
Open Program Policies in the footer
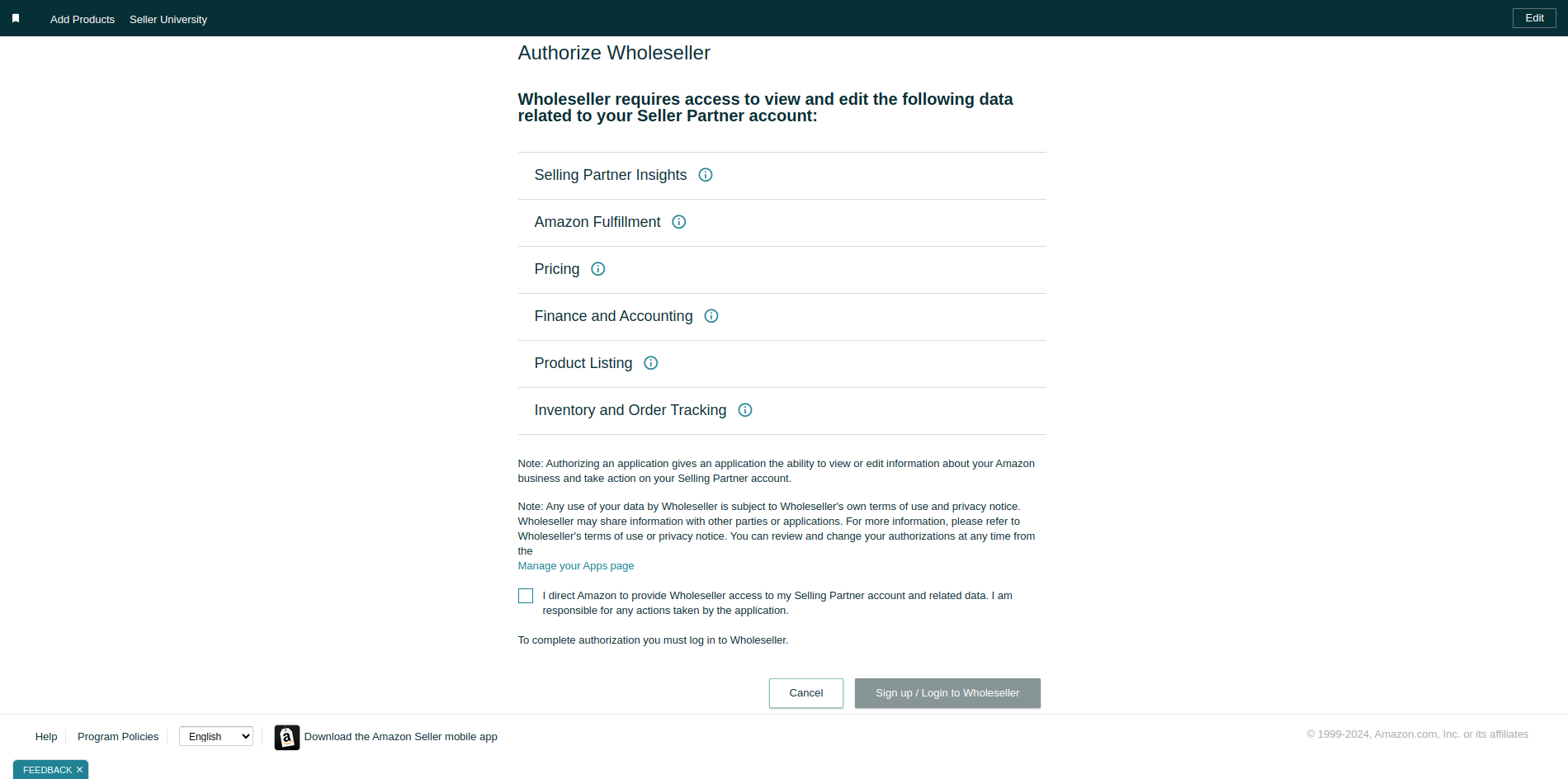118,737
